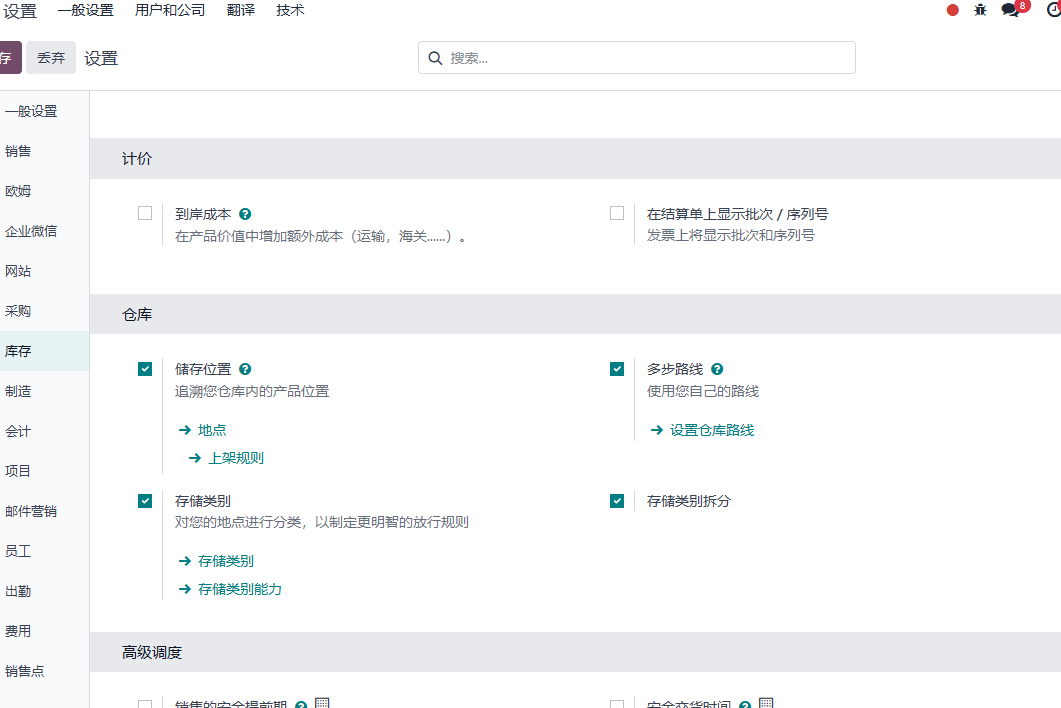Select 网站 in the sidebar
The width and height of the screenshot is (1061, 708).
point(44,271)
